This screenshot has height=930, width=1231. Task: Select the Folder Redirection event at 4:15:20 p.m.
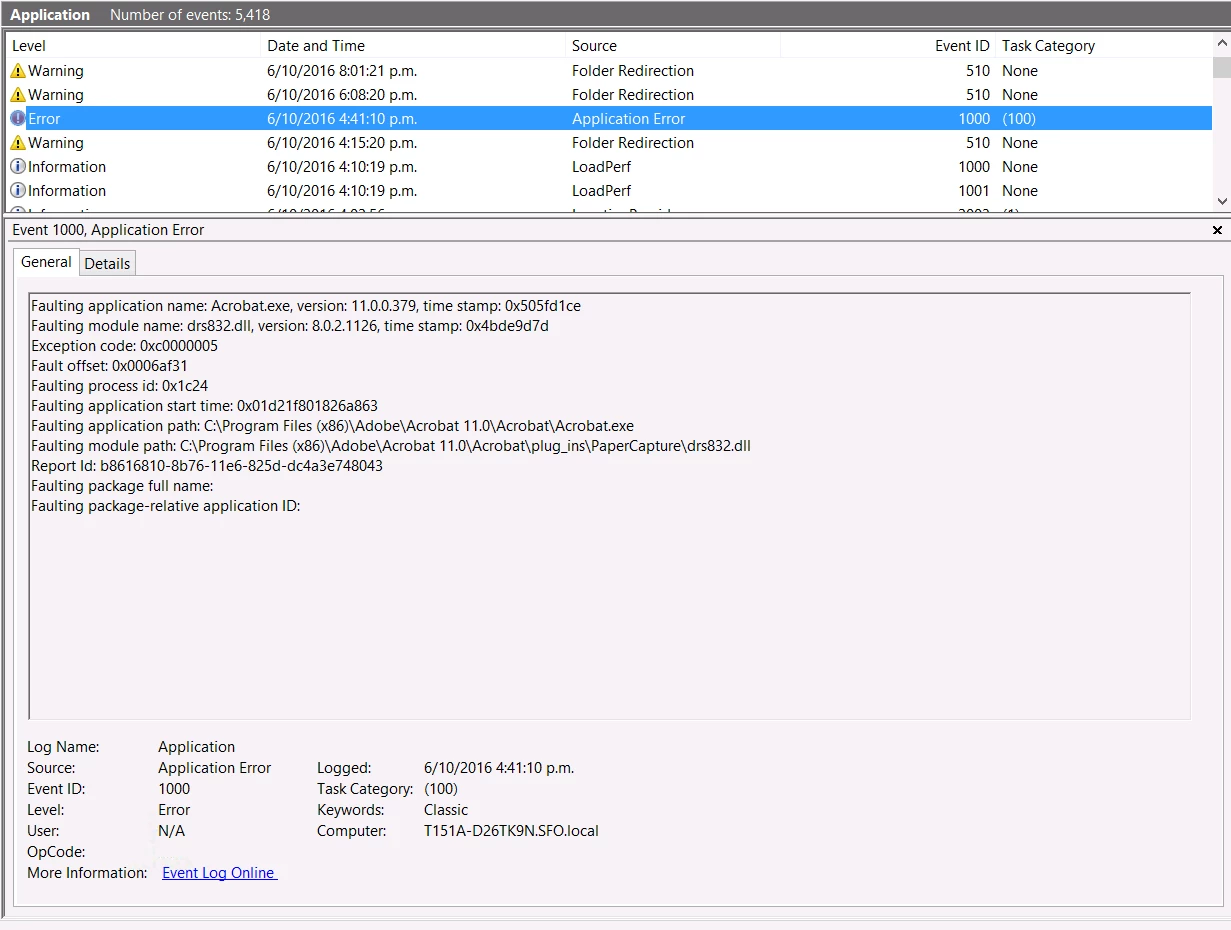[x=609, y=143]
